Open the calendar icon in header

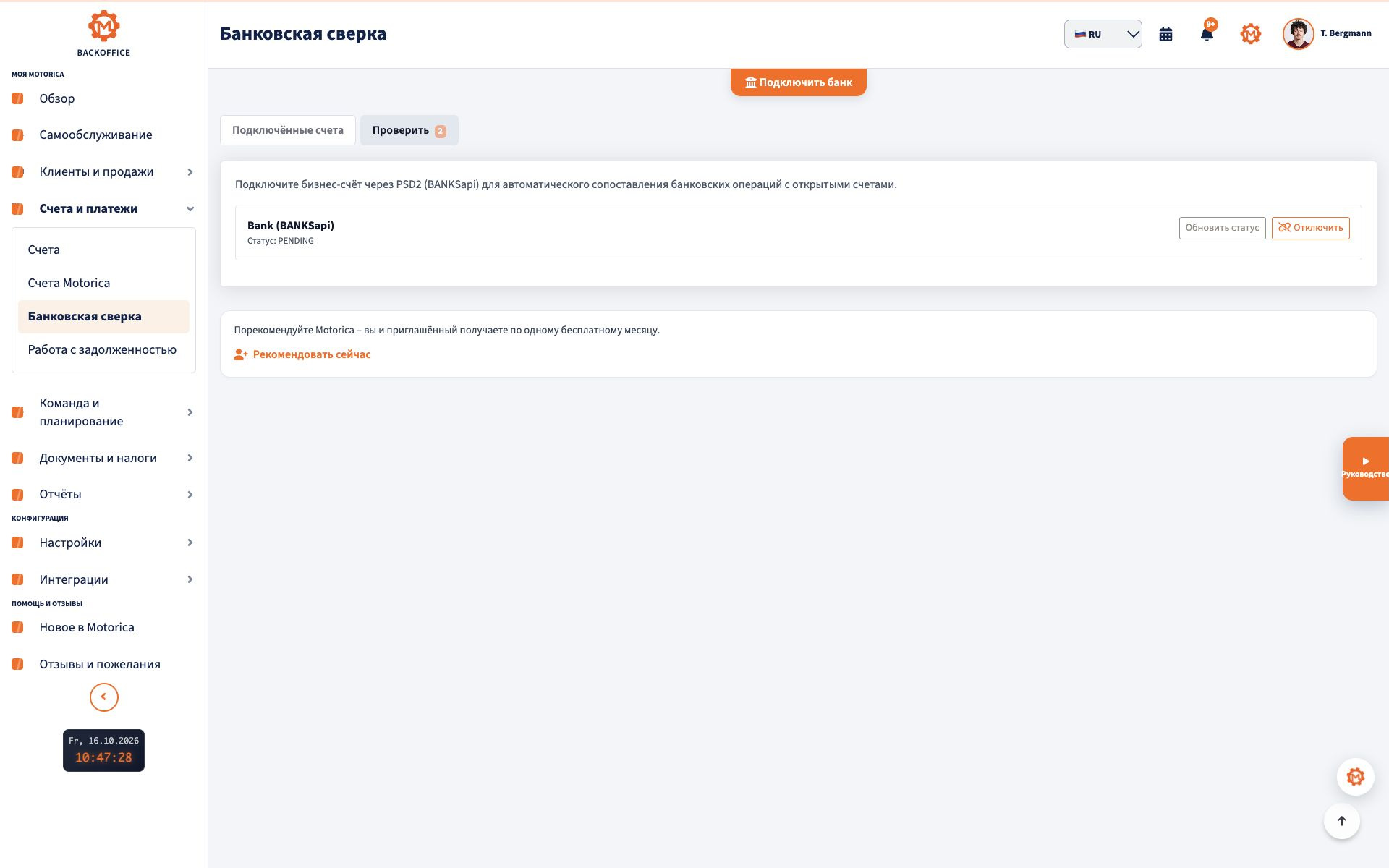pyautogui.click(x=1165, y=34)
